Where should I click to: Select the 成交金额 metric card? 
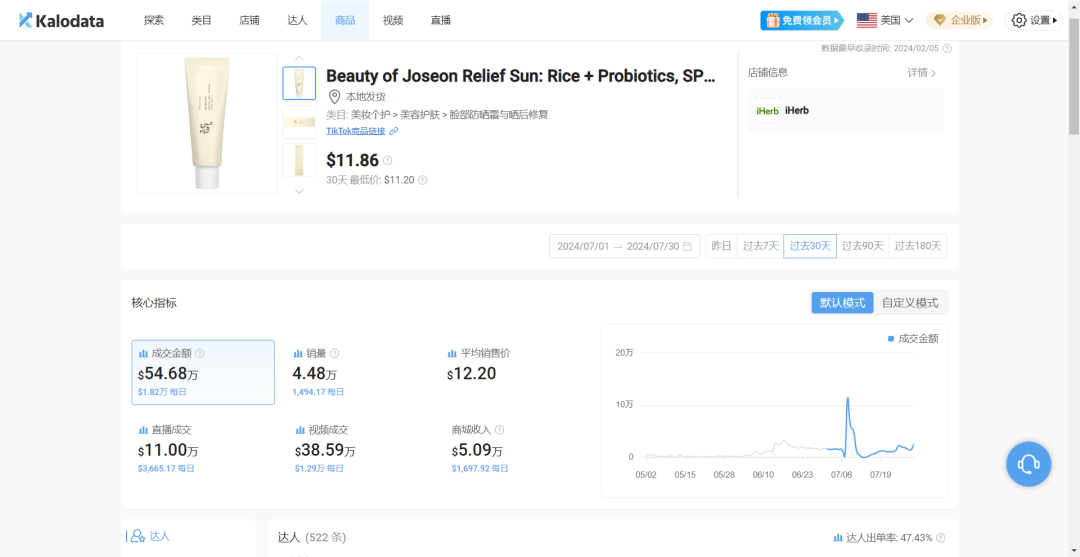[x=203, y=372]
